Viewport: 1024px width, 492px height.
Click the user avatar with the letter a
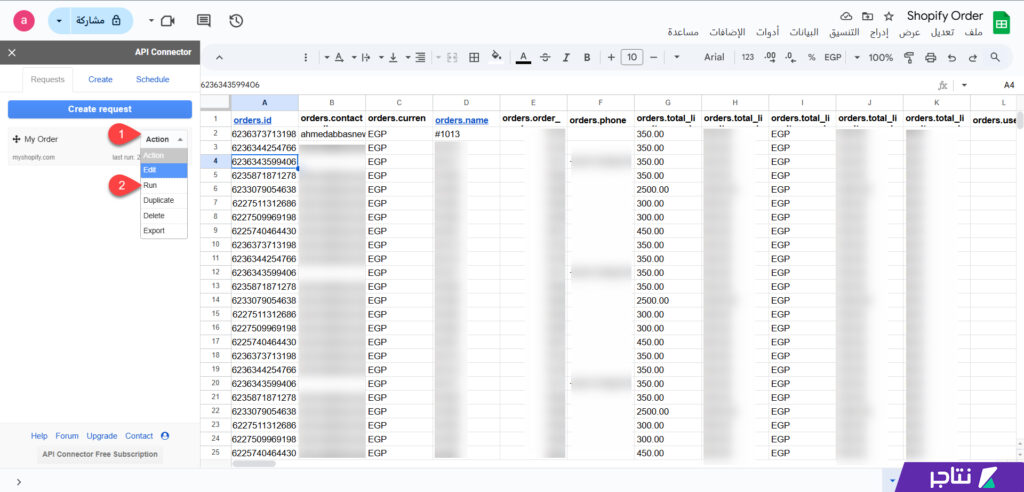(24, 21)
